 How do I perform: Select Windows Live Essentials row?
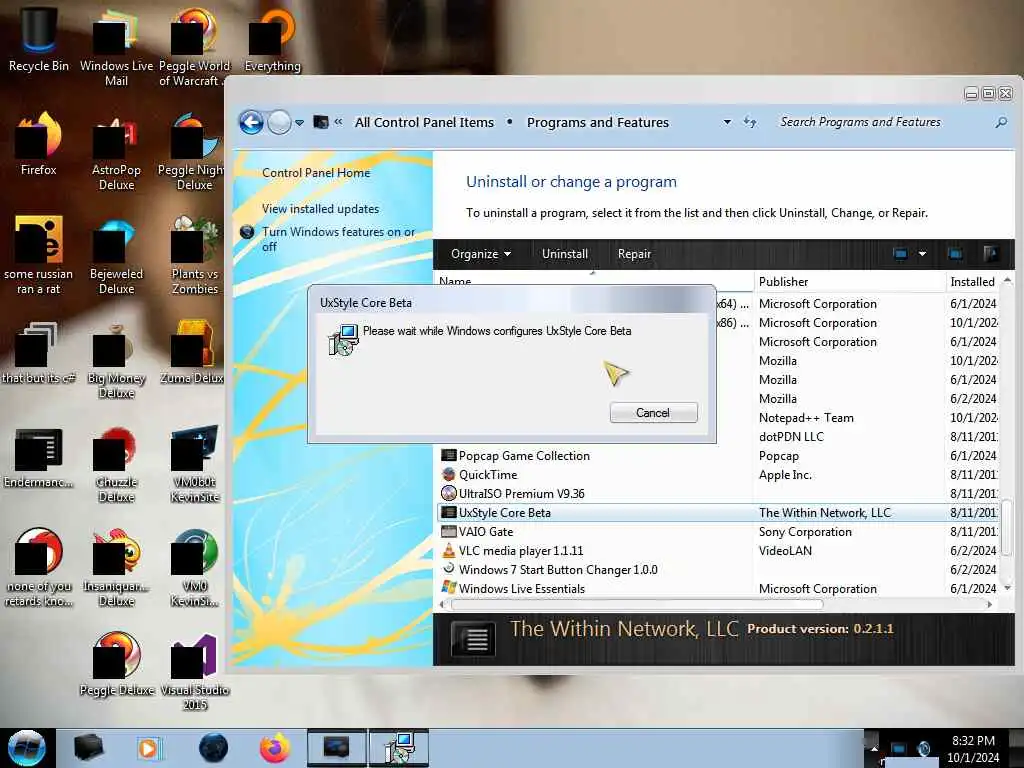[718, 588]
